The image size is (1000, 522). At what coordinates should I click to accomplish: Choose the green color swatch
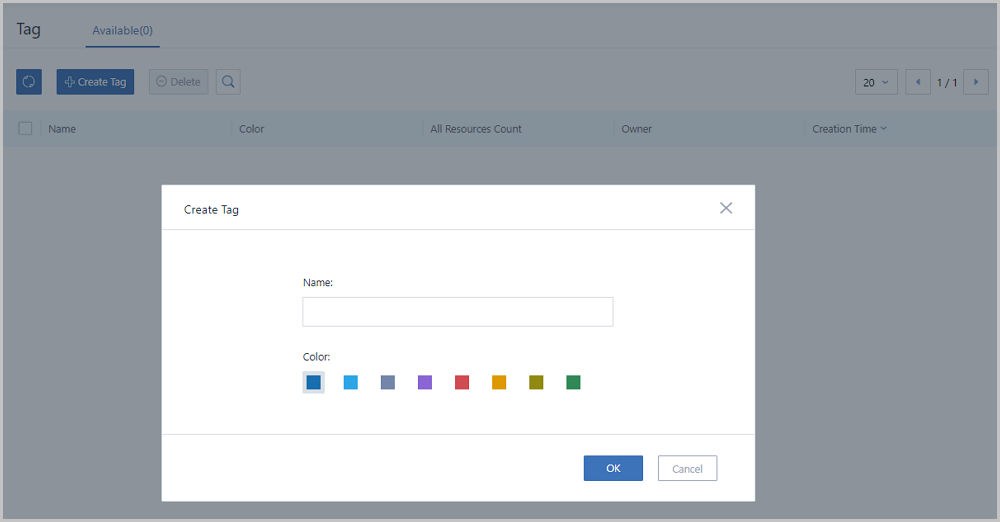573,382
